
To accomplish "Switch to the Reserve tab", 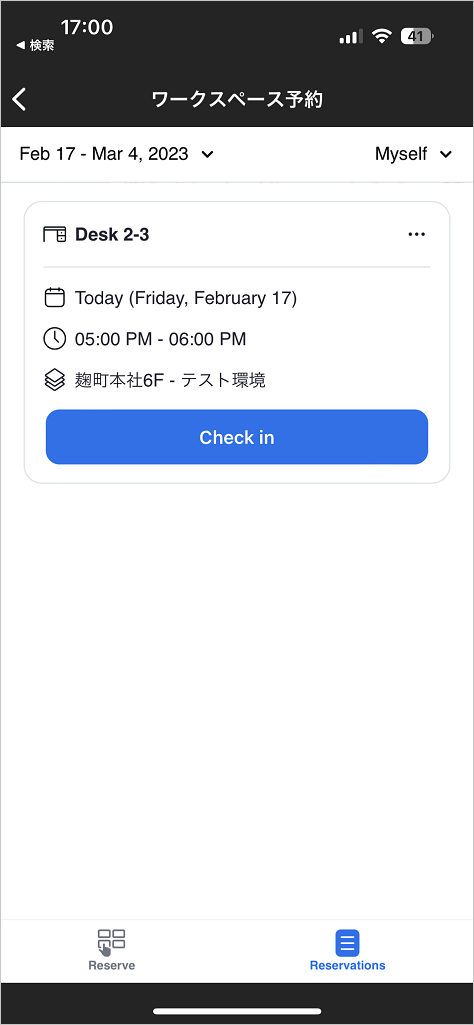I will [x=112, y=950].
